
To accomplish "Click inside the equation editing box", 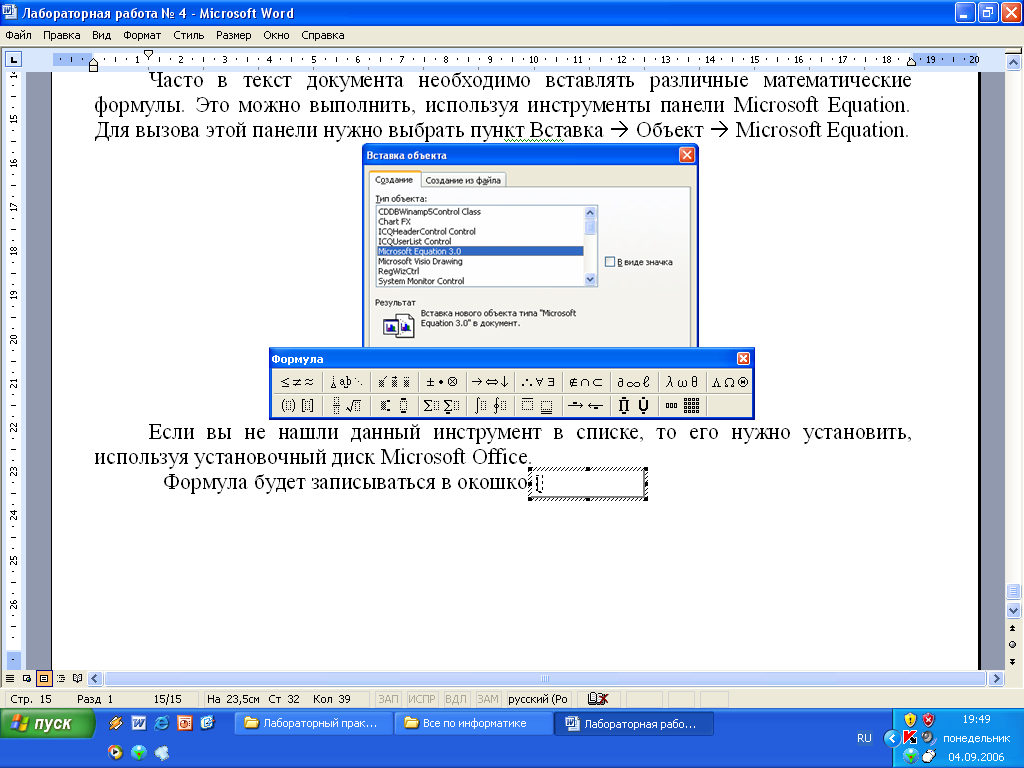I will point(588,484).
